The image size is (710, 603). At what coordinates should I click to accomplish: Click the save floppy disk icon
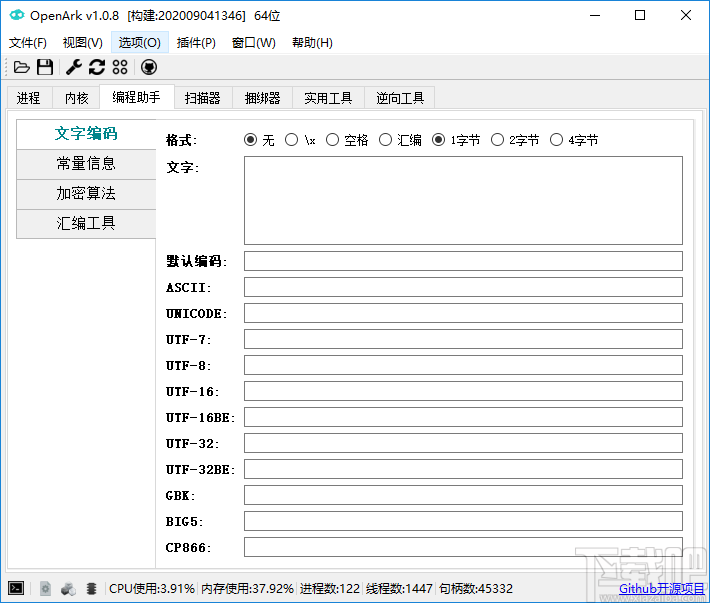pos(45,67)
